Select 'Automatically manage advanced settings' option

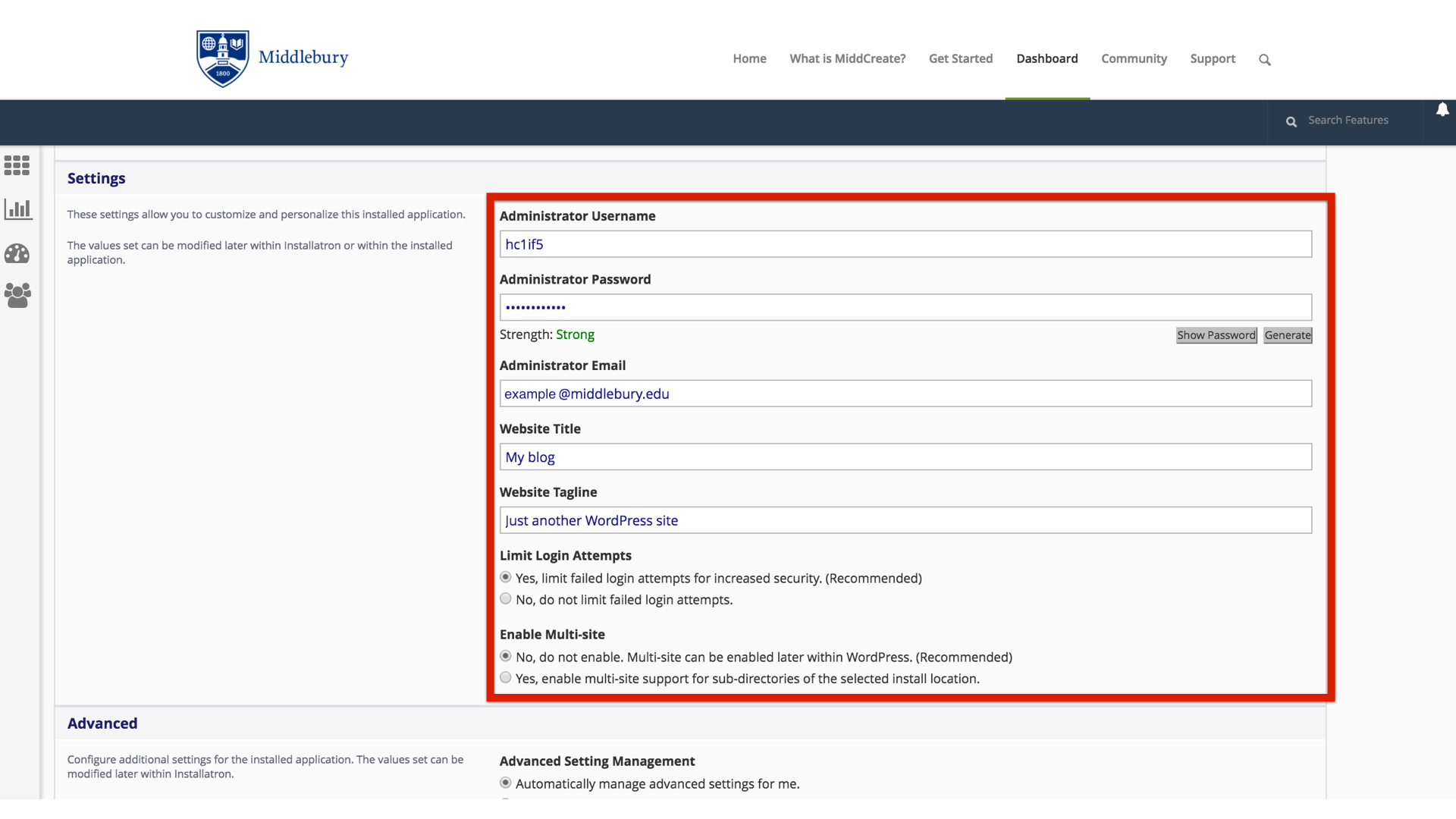coord(506,783)
